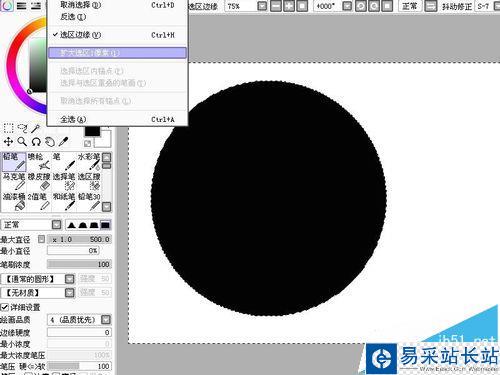This screenshot has width=500, height=375.
Task: Choose the 笔 pen brush
Action: pyautogui.click(x=64, y=162)
